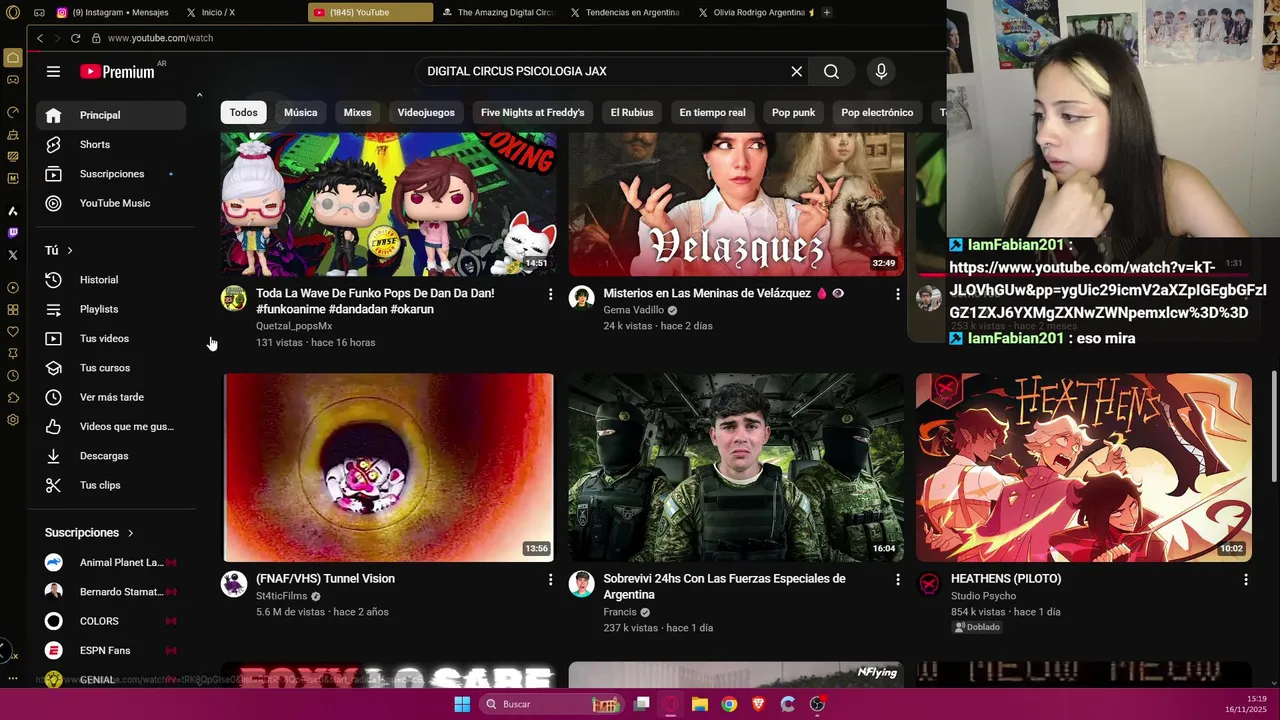Open Studio Psycho channel link
Viewport: 1280px width, 720px height.
983,596
